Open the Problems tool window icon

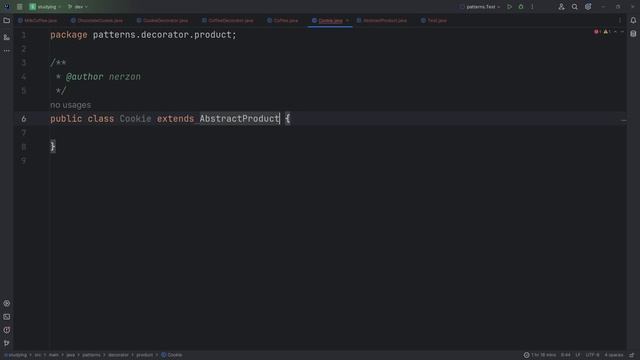pyautogui.click(x=7, y=330)
